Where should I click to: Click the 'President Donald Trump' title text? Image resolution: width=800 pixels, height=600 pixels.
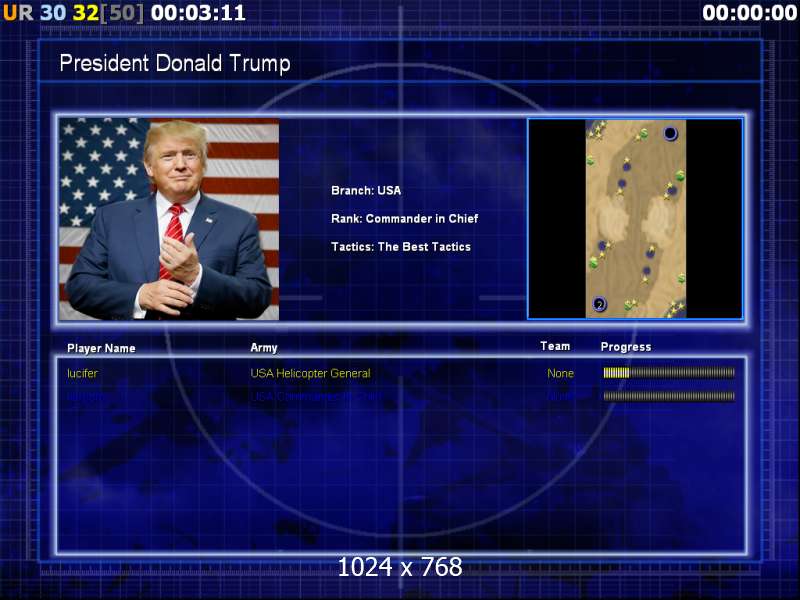(175, 64)
